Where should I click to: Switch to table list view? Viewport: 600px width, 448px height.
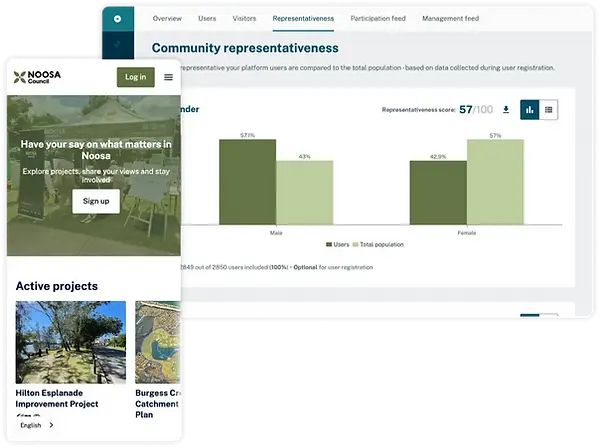[x=548, y=110]
